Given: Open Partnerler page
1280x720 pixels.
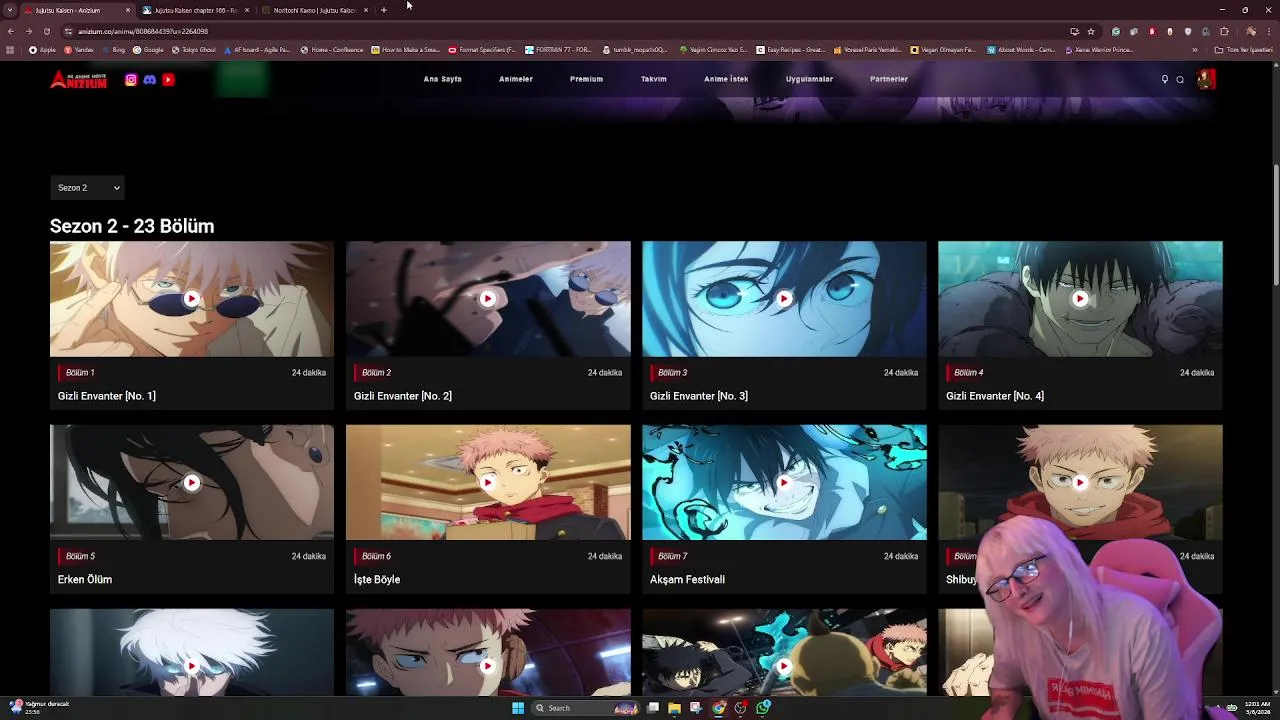Looking at the screenshot, I should point(889,79).
